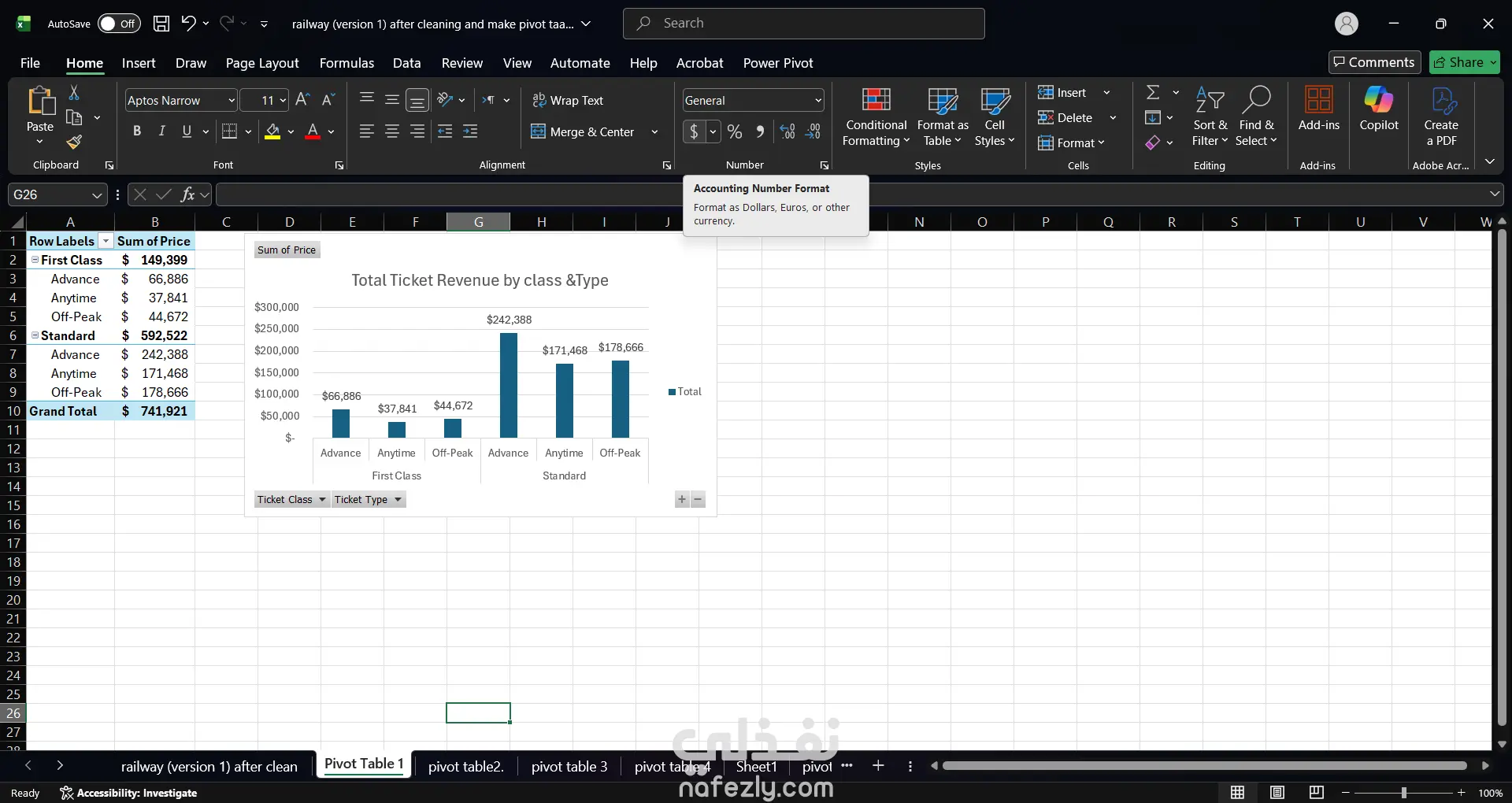Click the Undo arrow icon
1512x803 pixels.
pyautogui.click(x=188, y=24)
